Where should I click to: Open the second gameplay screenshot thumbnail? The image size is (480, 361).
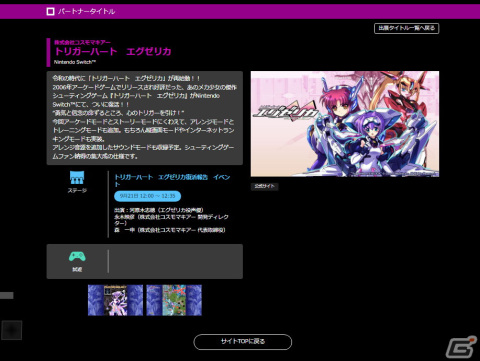coord(174,300)
